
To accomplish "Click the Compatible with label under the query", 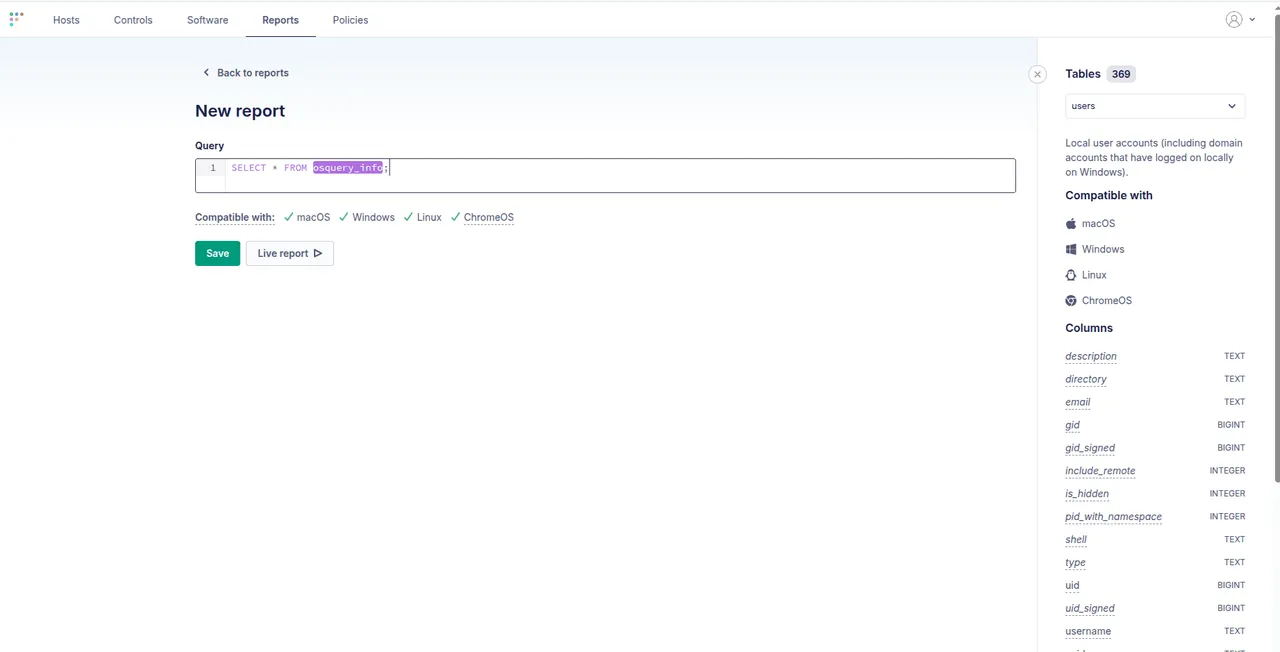I will [x=235, y=217].
